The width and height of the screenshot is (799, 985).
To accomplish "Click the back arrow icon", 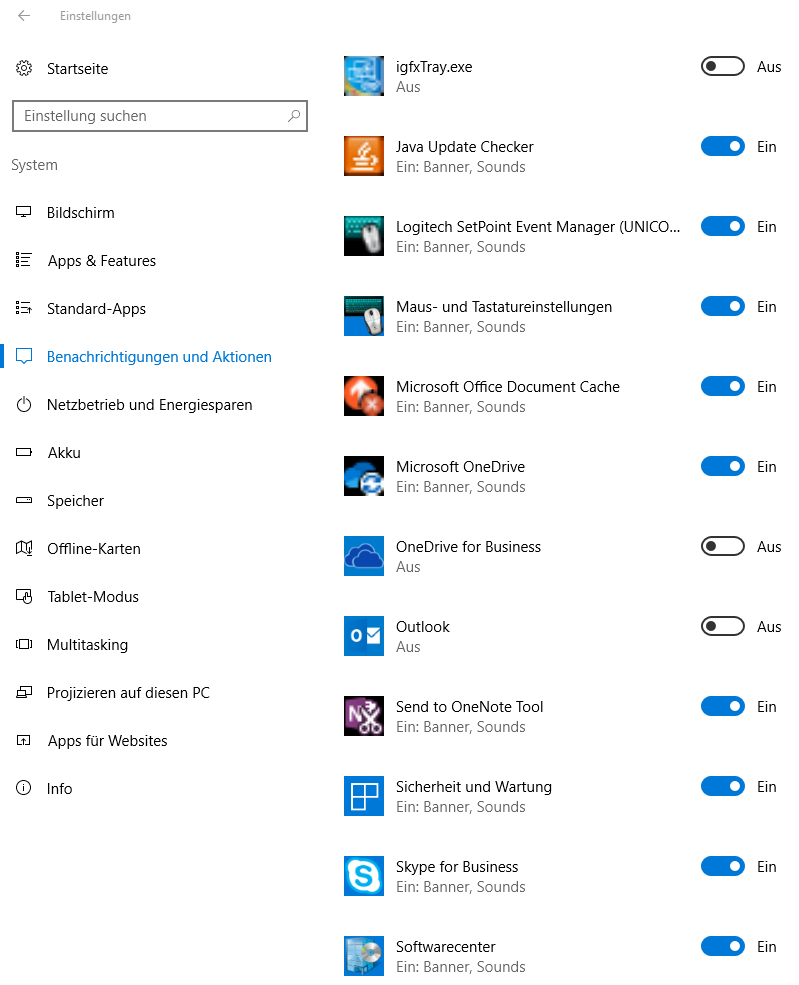I will pos(24,16).
